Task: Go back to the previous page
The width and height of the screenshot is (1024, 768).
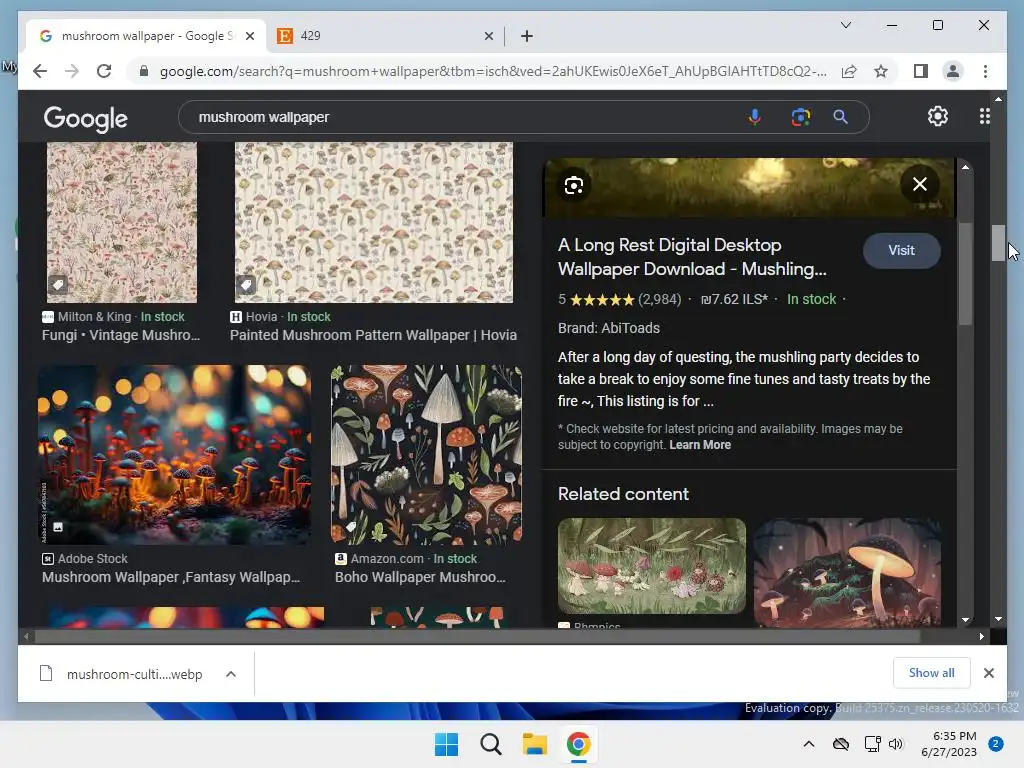Action: (40, 71)
